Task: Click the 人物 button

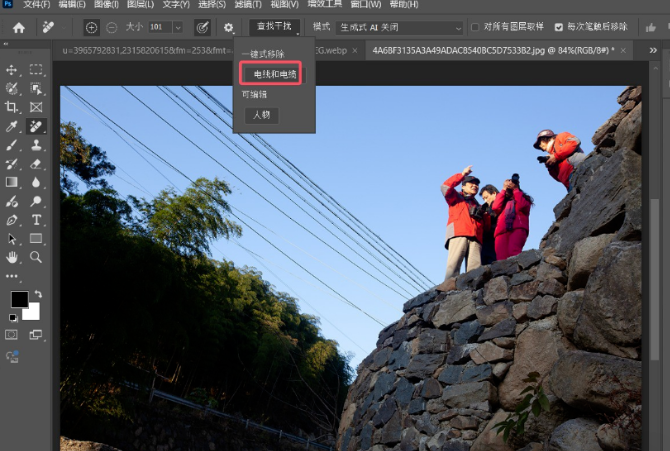Action: (261, 116)
